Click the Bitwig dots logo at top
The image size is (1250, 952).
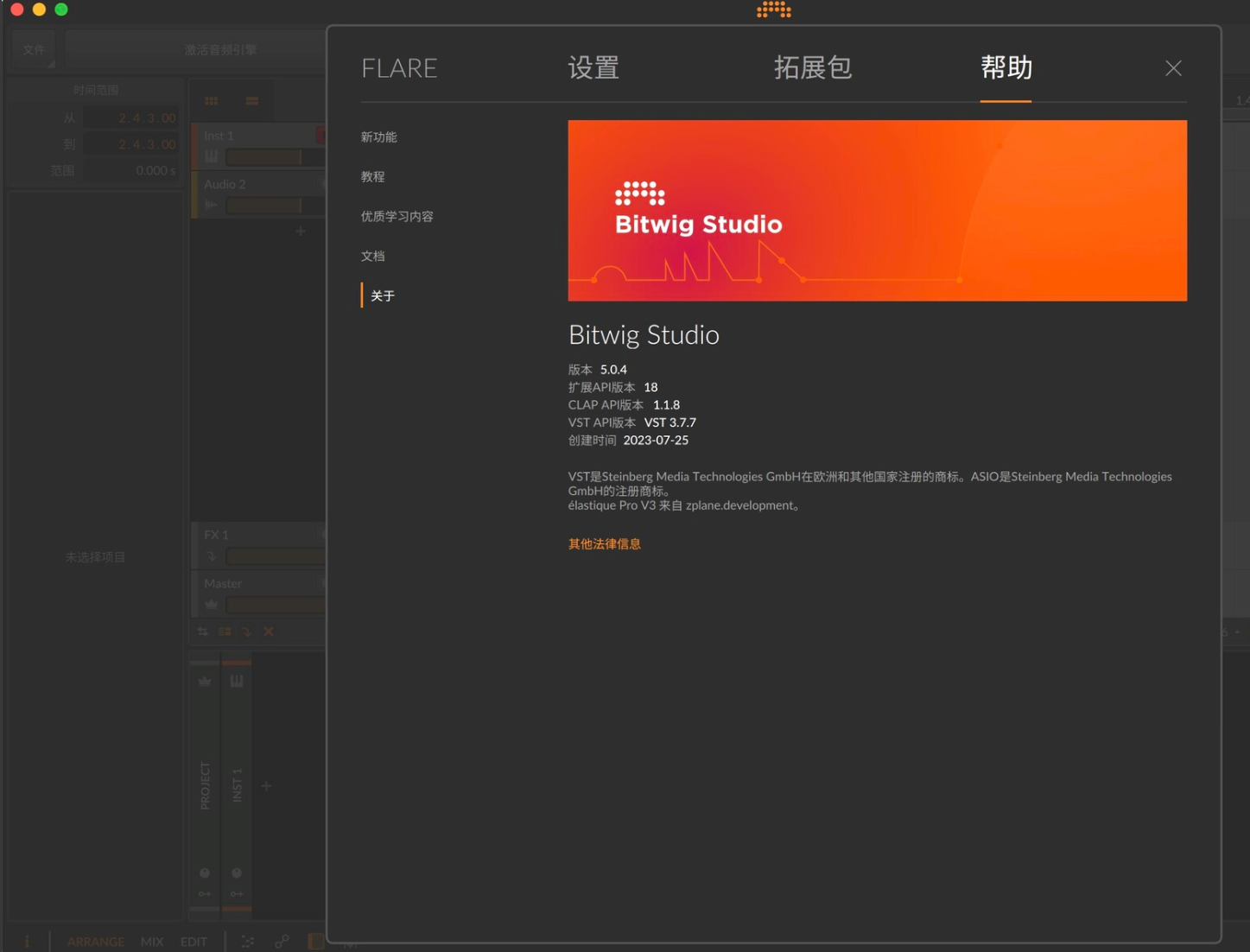tap(773, 10)
